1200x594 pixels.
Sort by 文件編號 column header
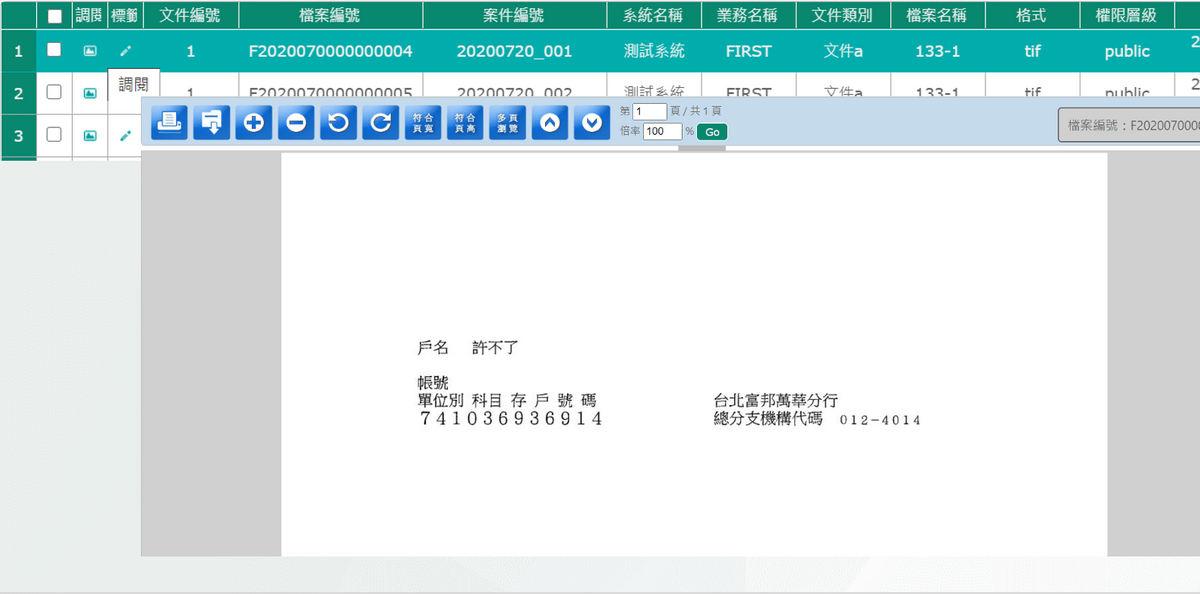point(189,16)
